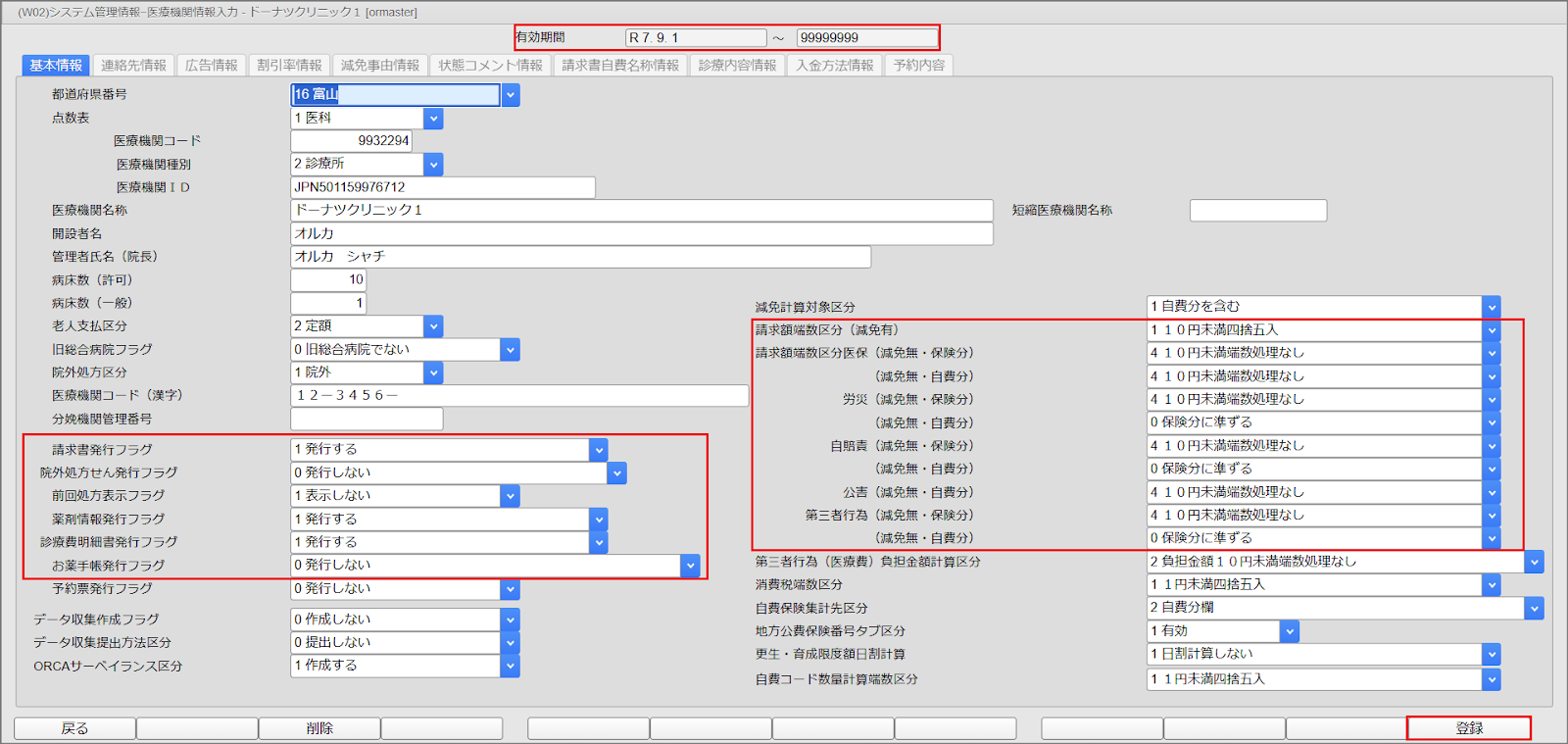Expand 労災（減免無・保険分） dropdown
Screen dimensions: 1568x744
coord(1492,400)
